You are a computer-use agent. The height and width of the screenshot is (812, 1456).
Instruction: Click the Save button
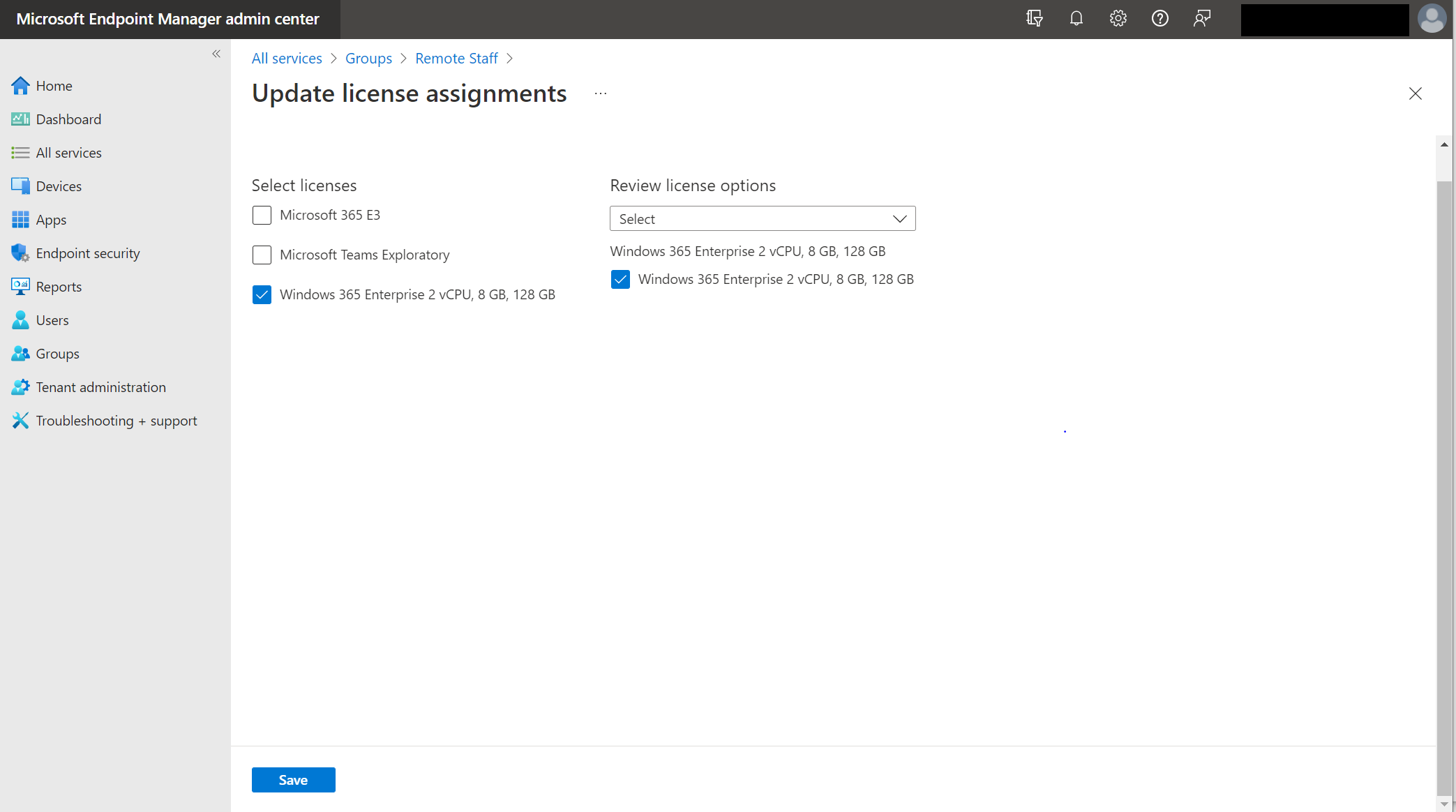[x=293, y=780]
